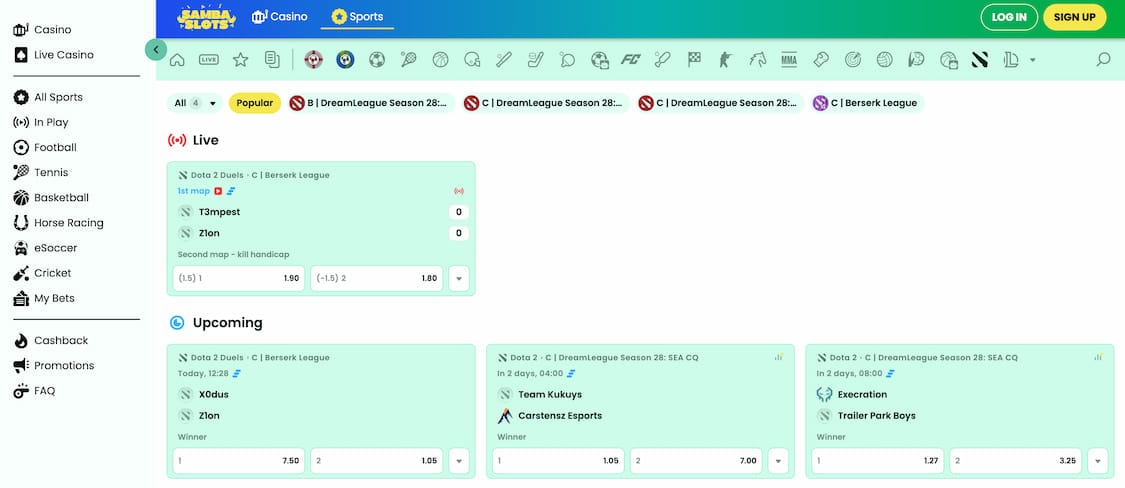Select the ice hockey stick icon

pyautogui.click(x=535, y=60)
